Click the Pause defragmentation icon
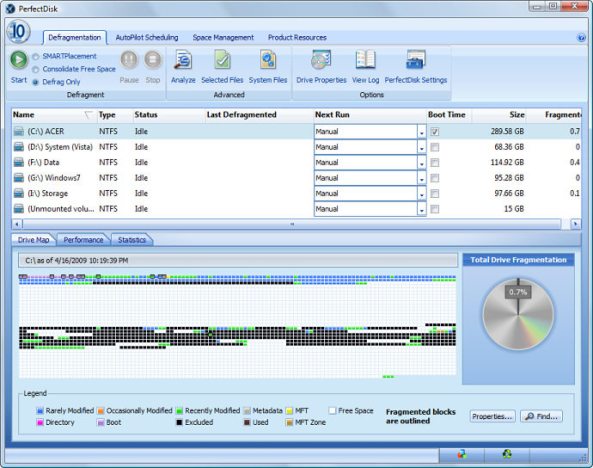Image resolution: width=593 pixels, height=468 pixels. [x=129, y=60]
